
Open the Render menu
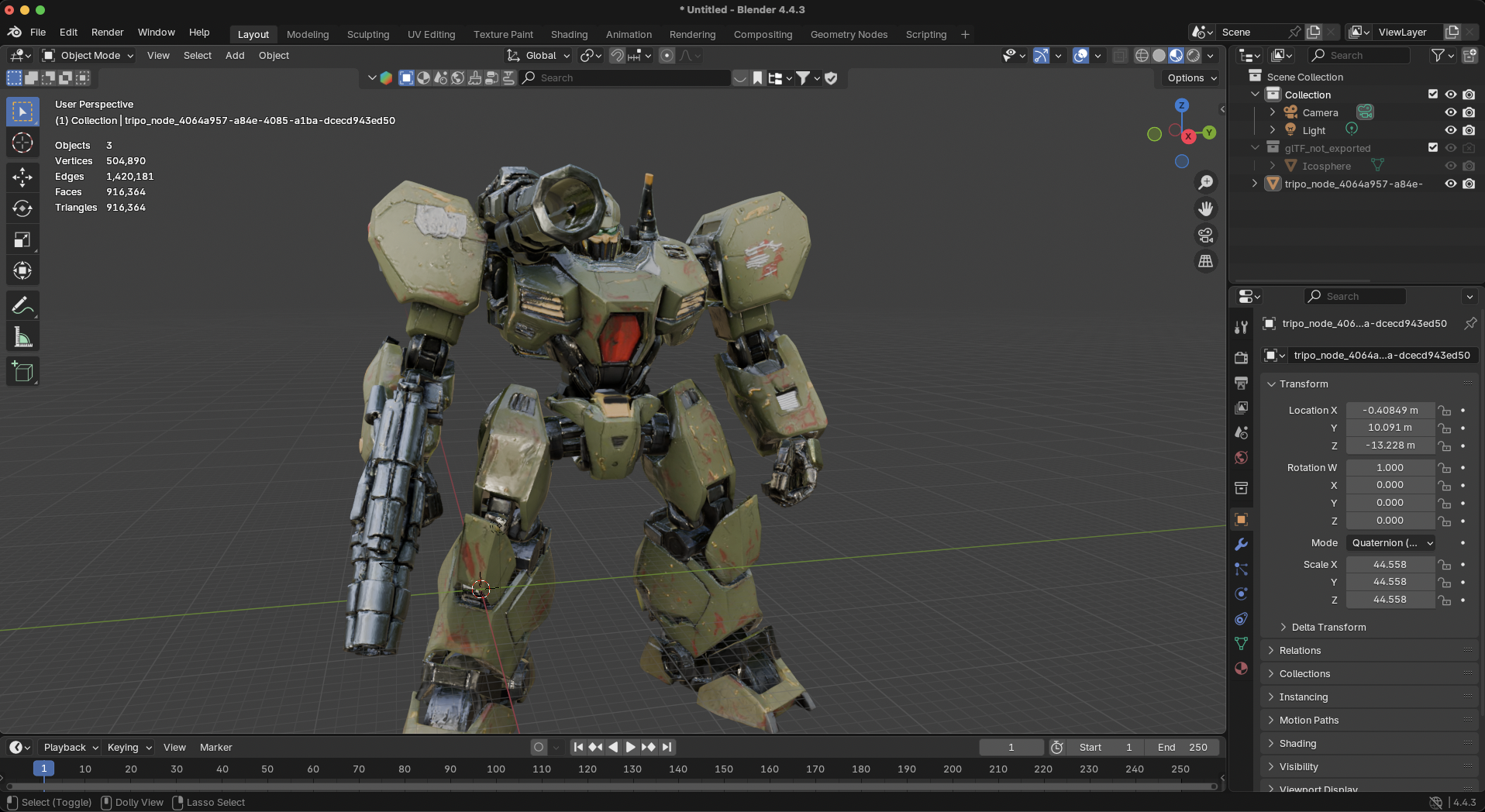(x=107, y=32)
